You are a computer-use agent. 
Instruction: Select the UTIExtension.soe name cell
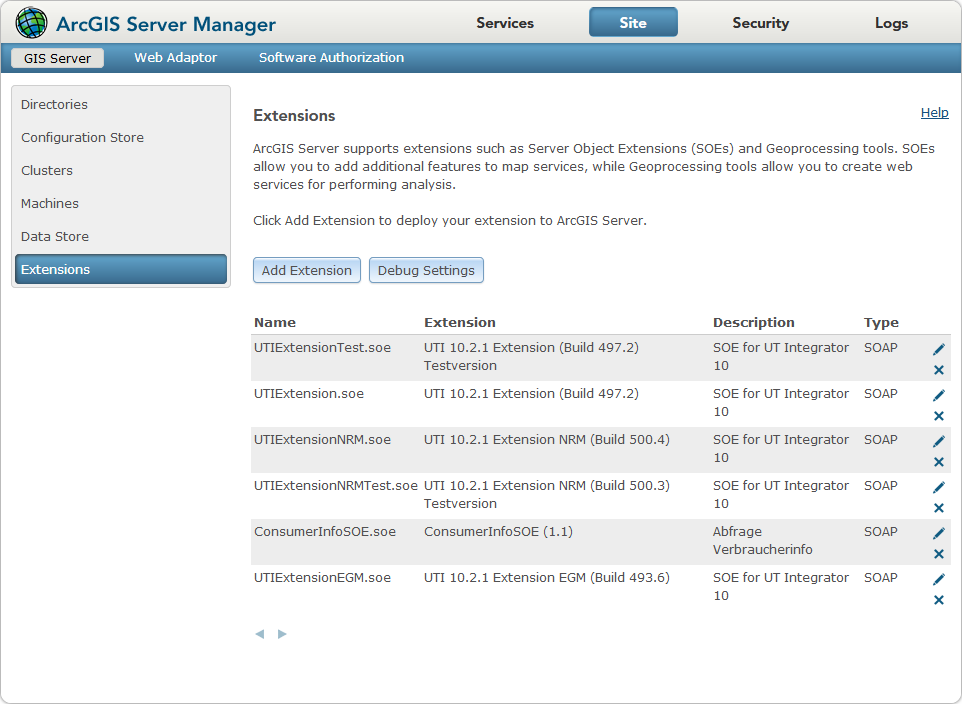(x=309, y=393)
